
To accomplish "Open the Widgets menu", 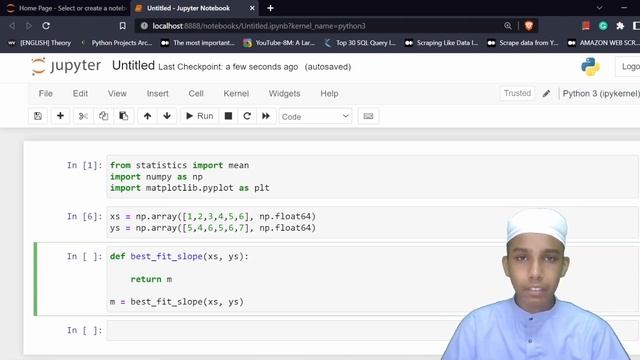I will click(284, 93).
